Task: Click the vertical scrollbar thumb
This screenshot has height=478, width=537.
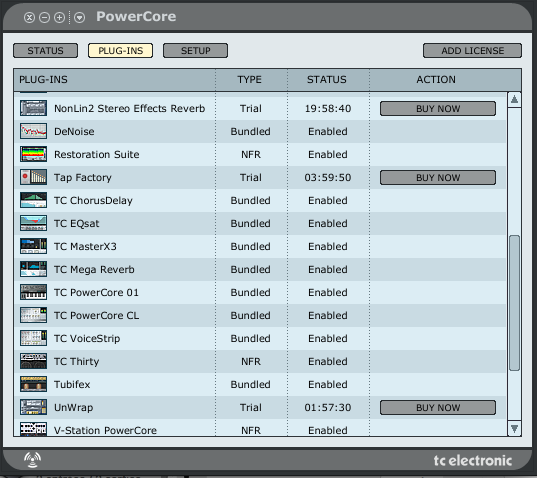Action: [514, 303]
